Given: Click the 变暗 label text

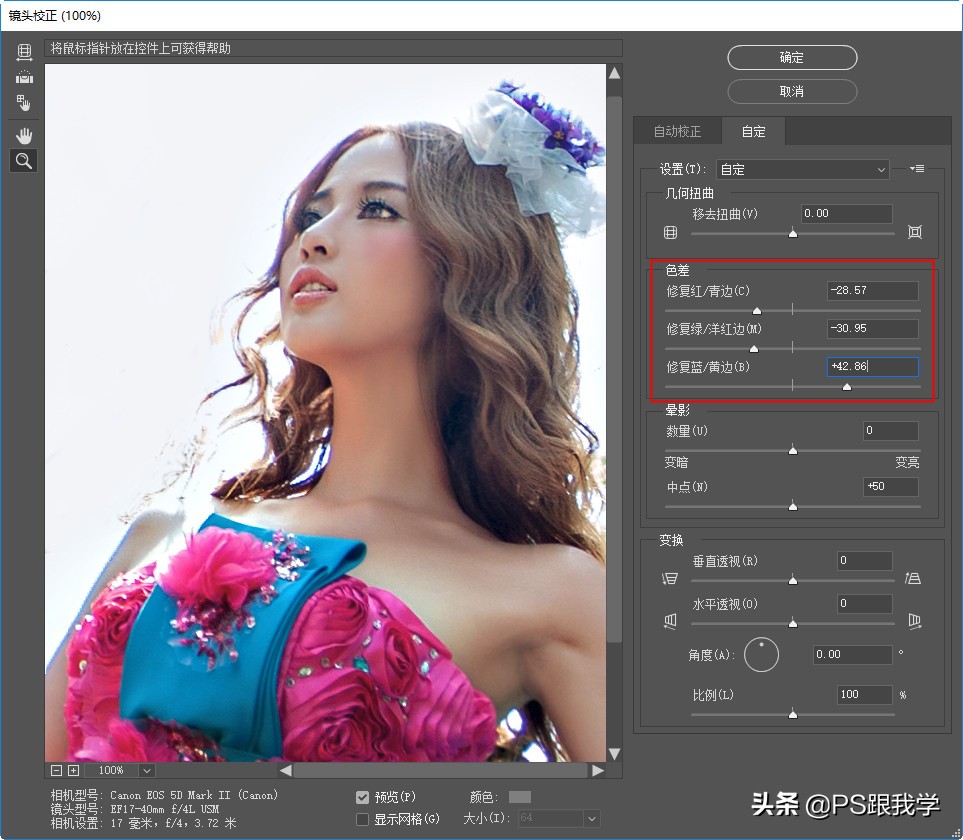Looking at the screenshot, I should 677,462.
